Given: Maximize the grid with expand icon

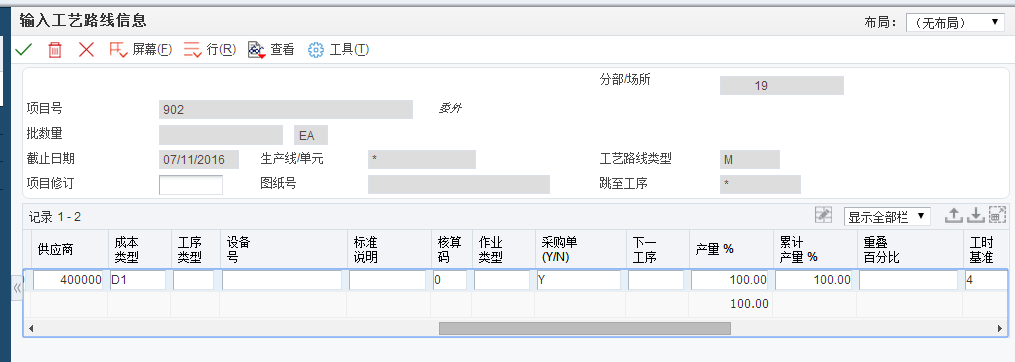Looking at the screenshot, I should click(998, 216).
